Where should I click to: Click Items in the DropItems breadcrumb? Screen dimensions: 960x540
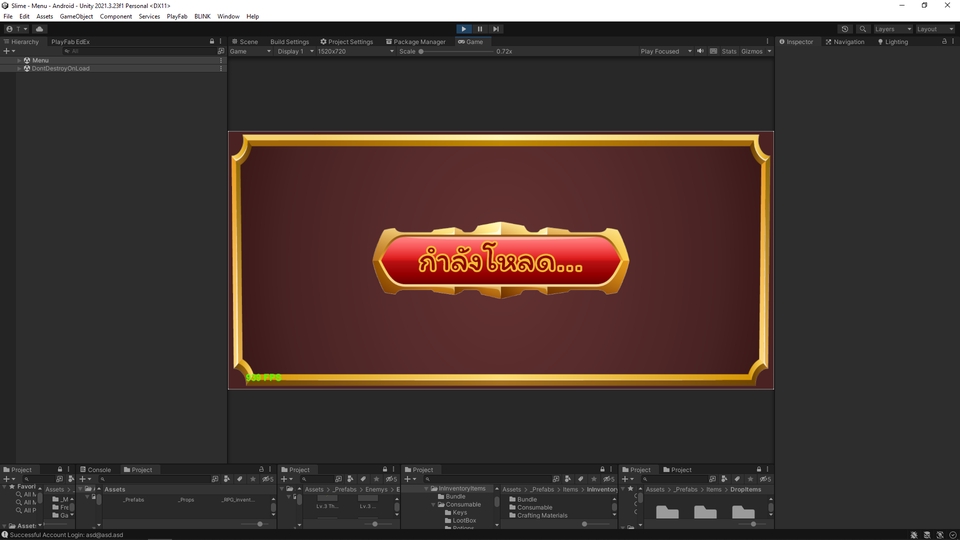pyautogui.click(x=714, y=489)
